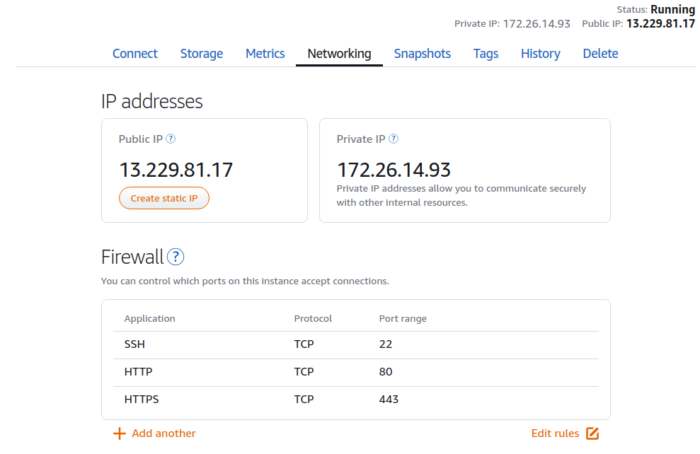Click the Private IP help icon
The image size is (700, 454).
click(x=393, y=139)
